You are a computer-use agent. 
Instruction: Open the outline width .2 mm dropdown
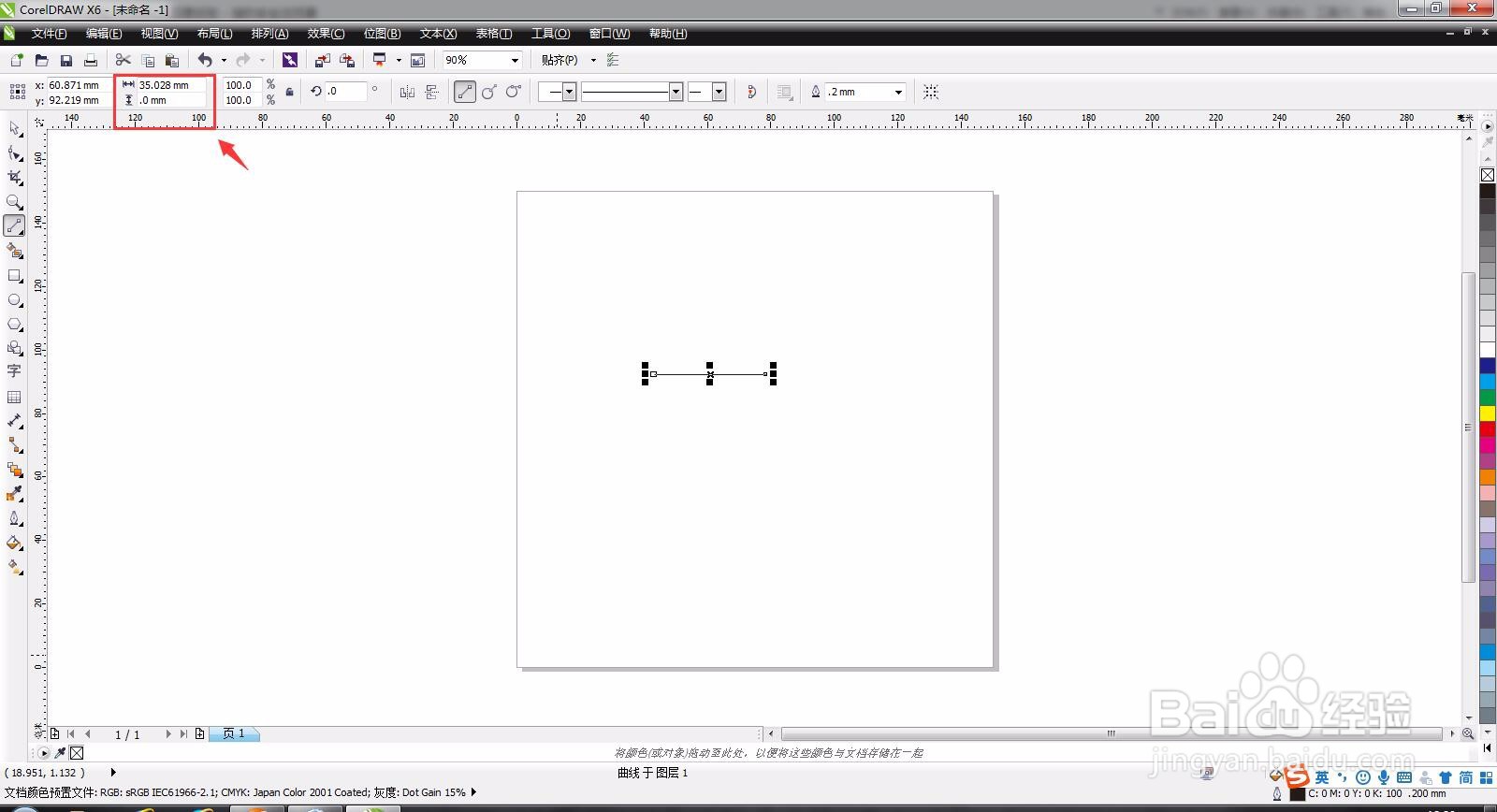point(898,92)
